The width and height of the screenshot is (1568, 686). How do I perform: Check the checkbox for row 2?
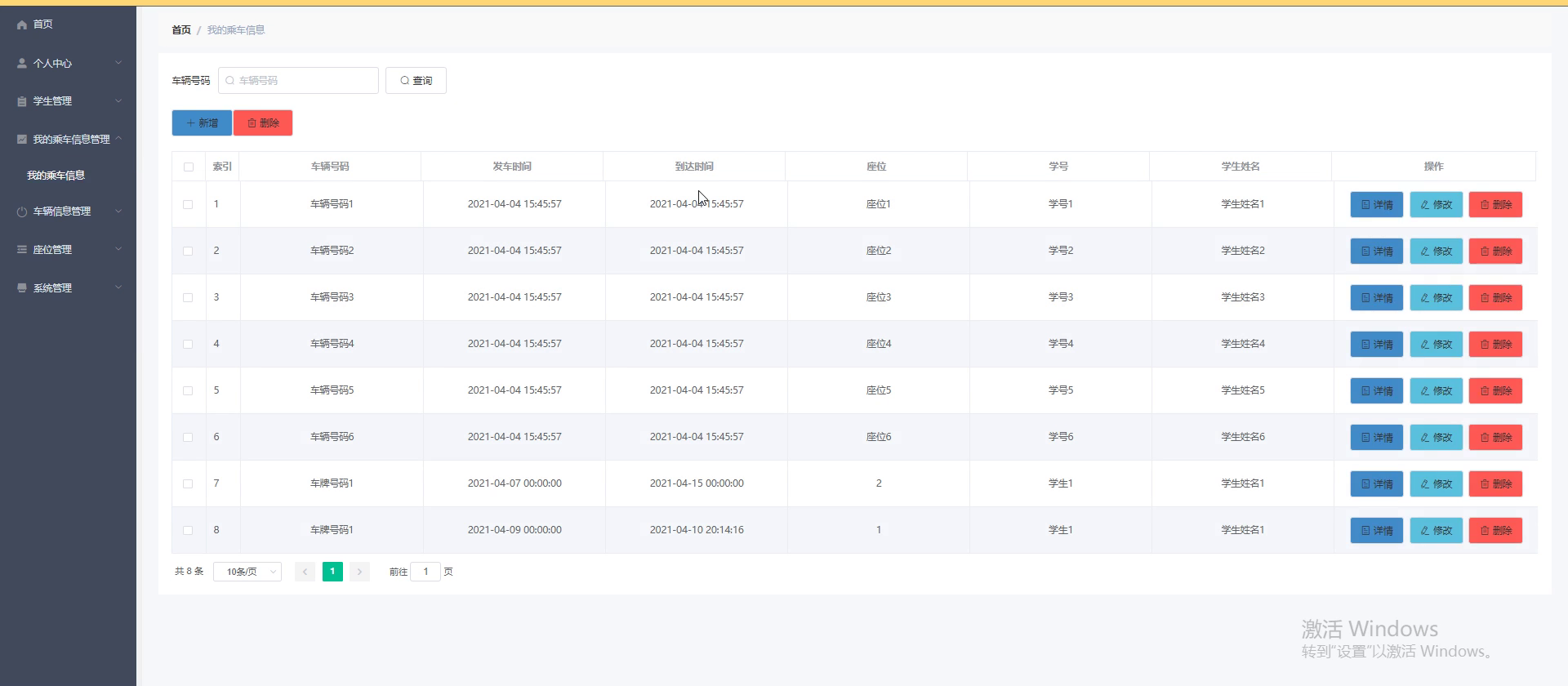click(188, 251)
